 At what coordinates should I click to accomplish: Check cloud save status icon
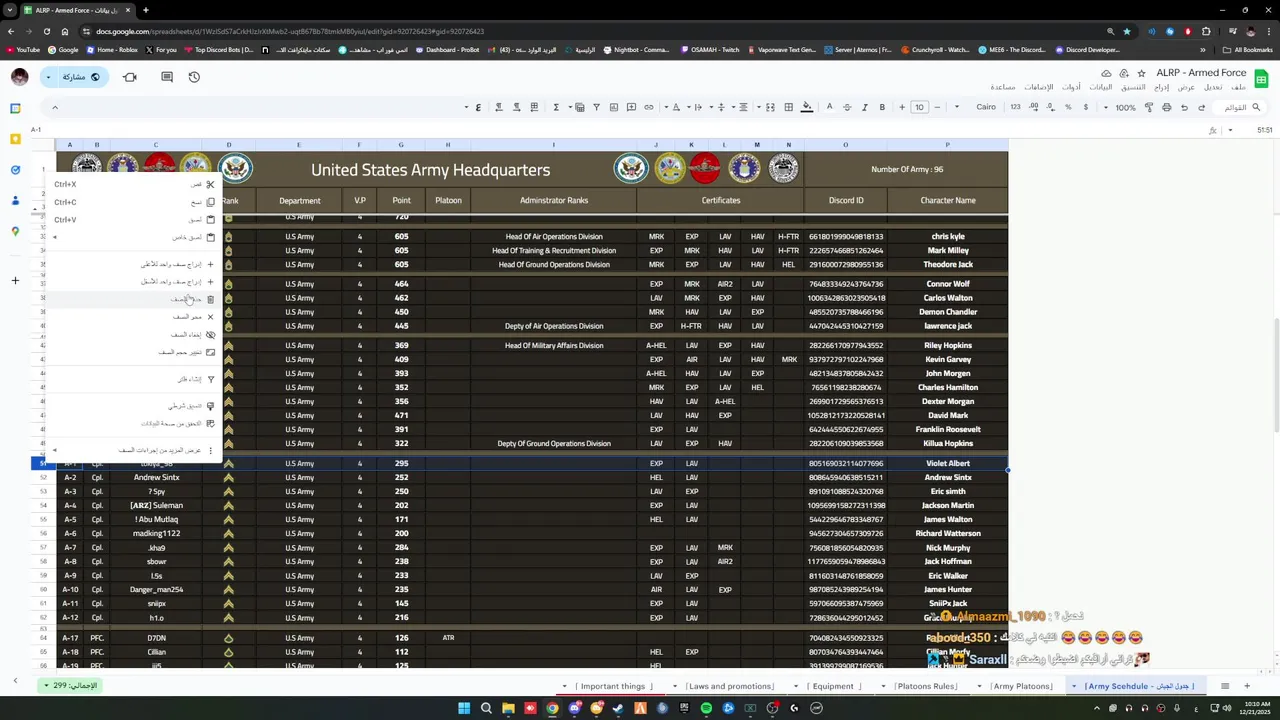coord(1106,73)
